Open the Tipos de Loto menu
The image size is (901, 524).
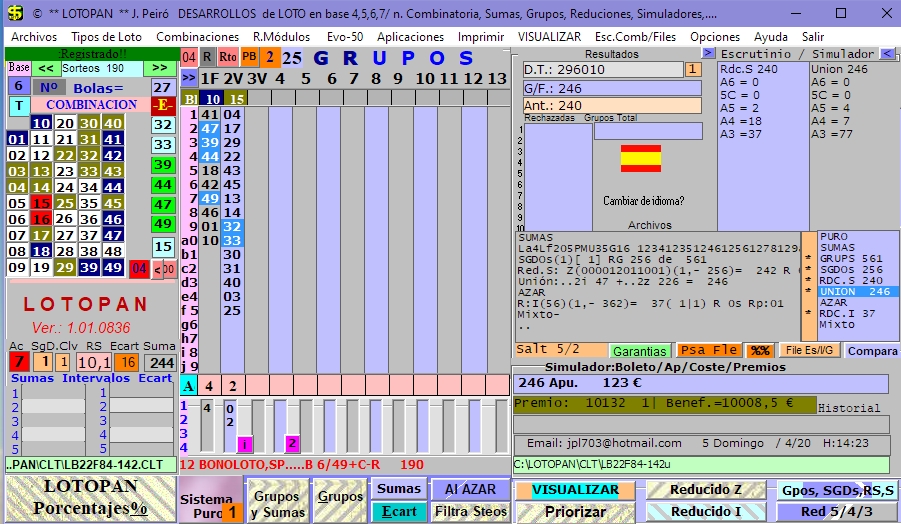pyautogui.click(x=106, y=37)
